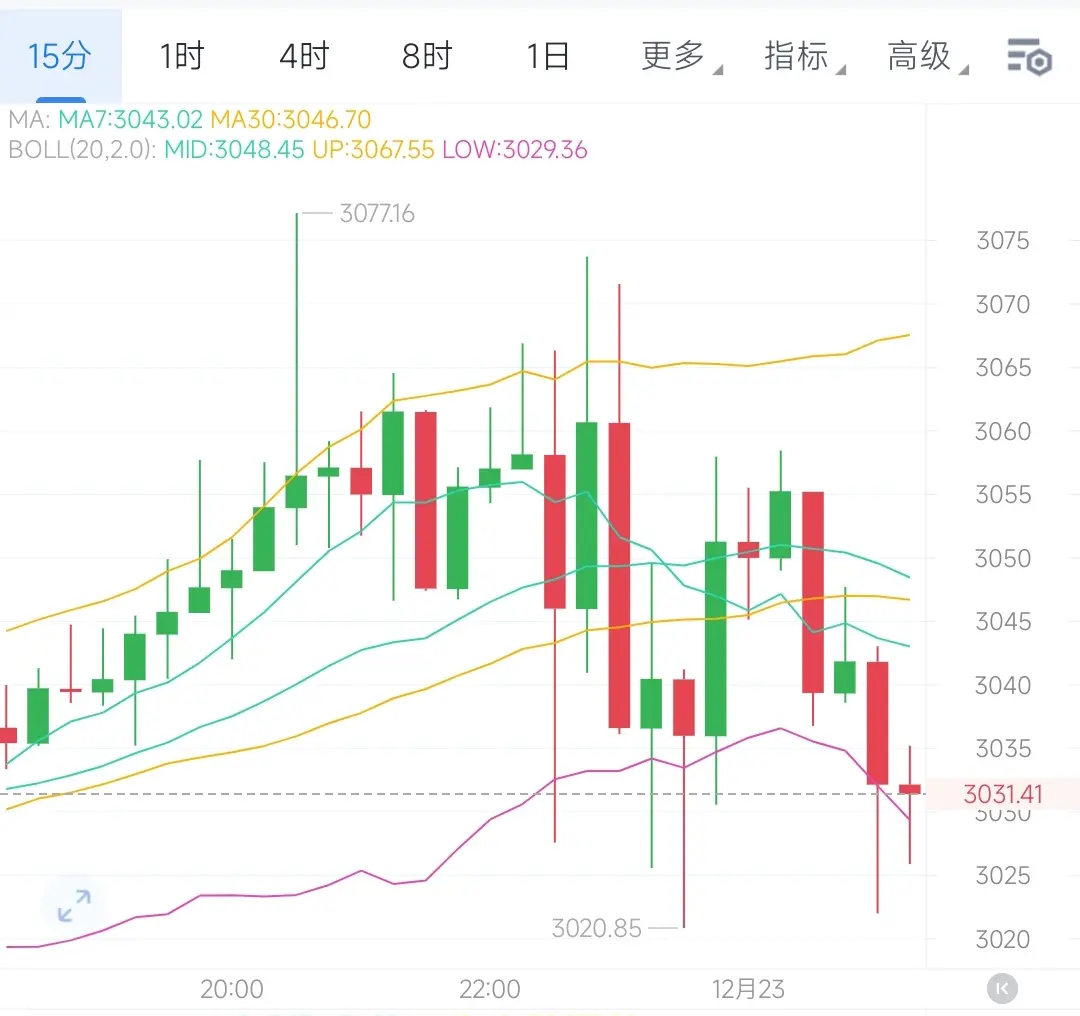Click the MA30:3046.70 value
The height and width of the screenshot is (1016, 1080).
click(x=291, y=120)
